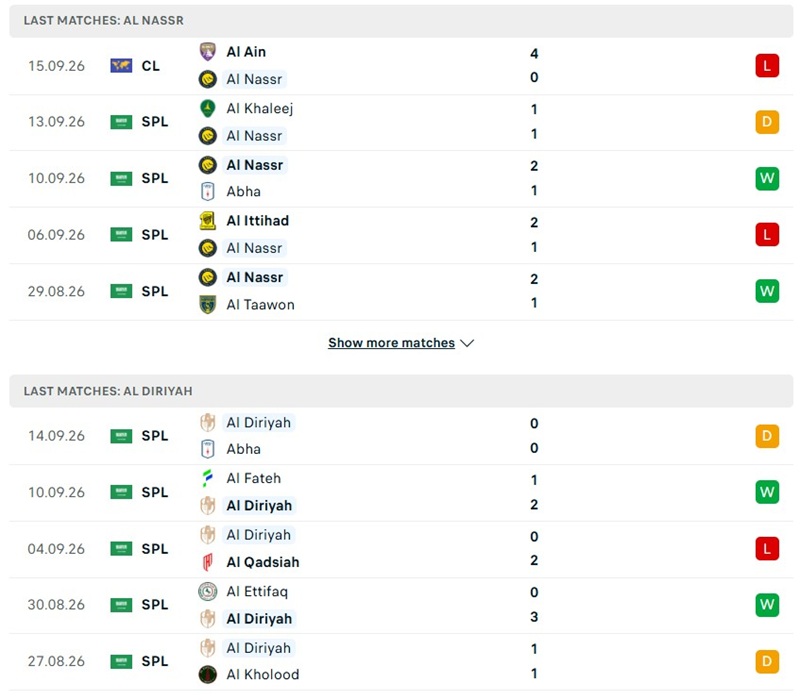The image size is (800, 700).
Task: Click the Al Ain club crest
Action: pos(208,52)
